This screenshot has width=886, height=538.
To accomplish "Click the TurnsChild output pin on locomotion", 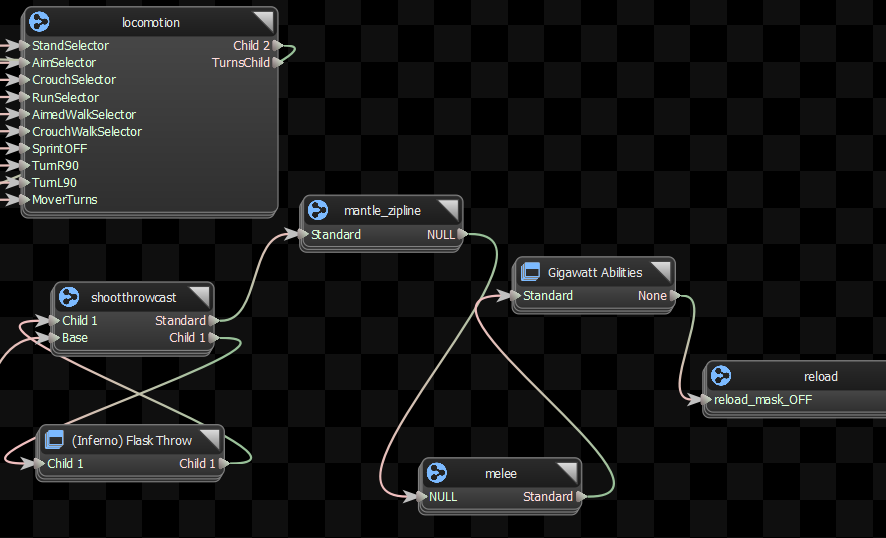I will [x=277, y=62].
